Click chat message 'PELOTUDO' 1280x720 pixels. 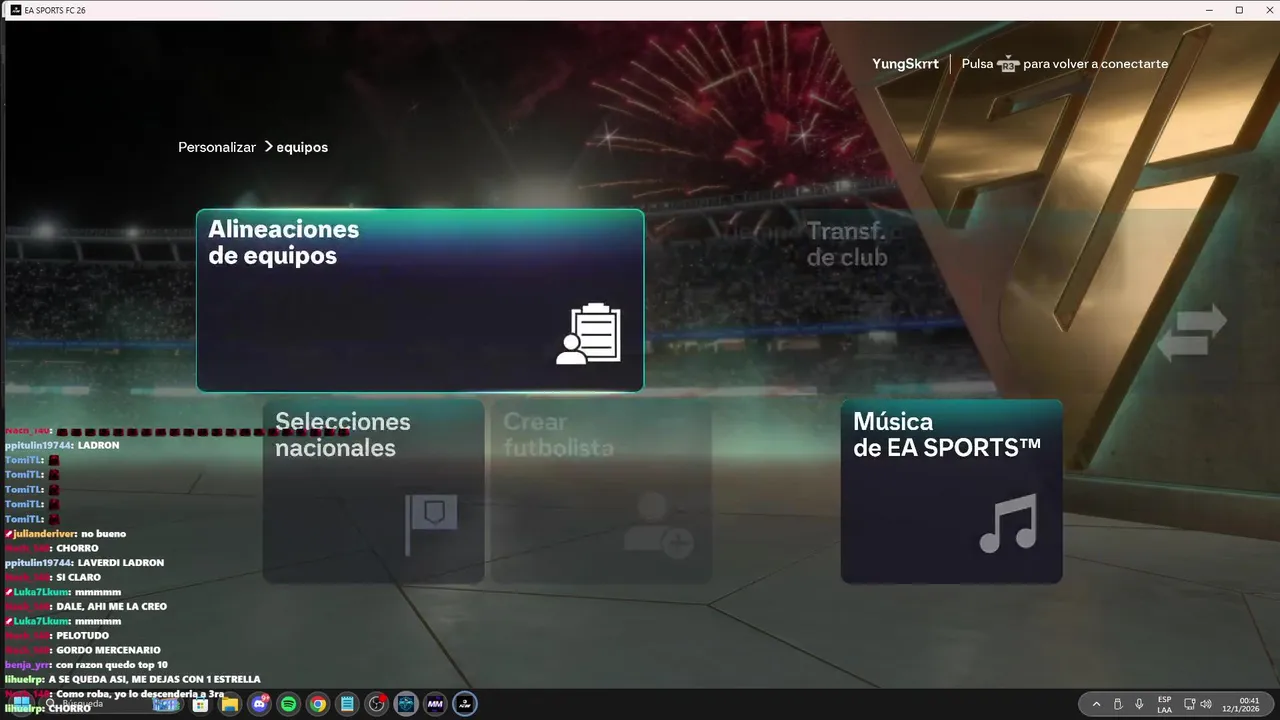pyautogui.click(x=82, y=635)
